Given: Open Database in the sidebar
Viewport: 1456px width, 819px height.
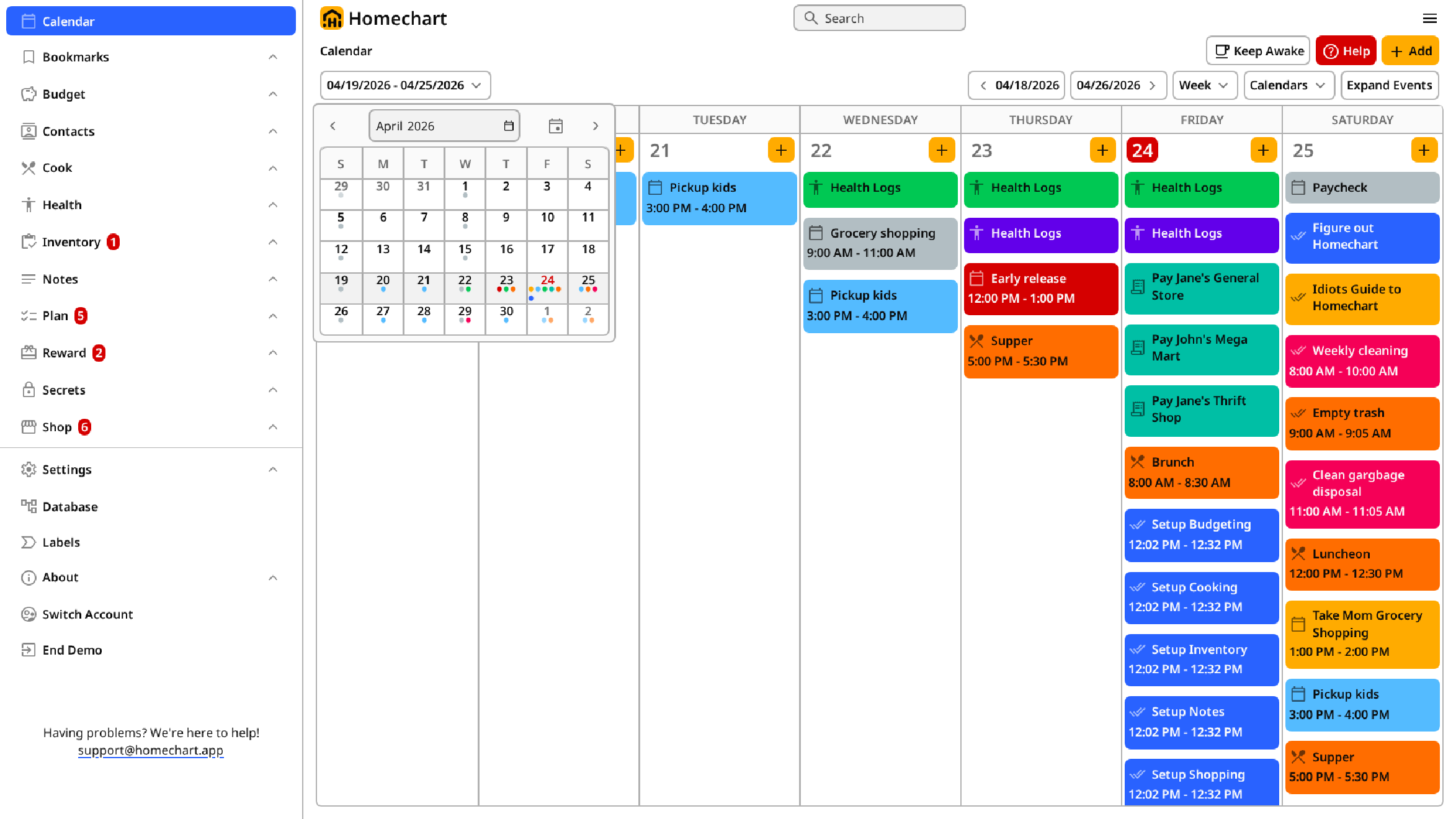Looking at the screenshot, I should (x=151, y=506).
